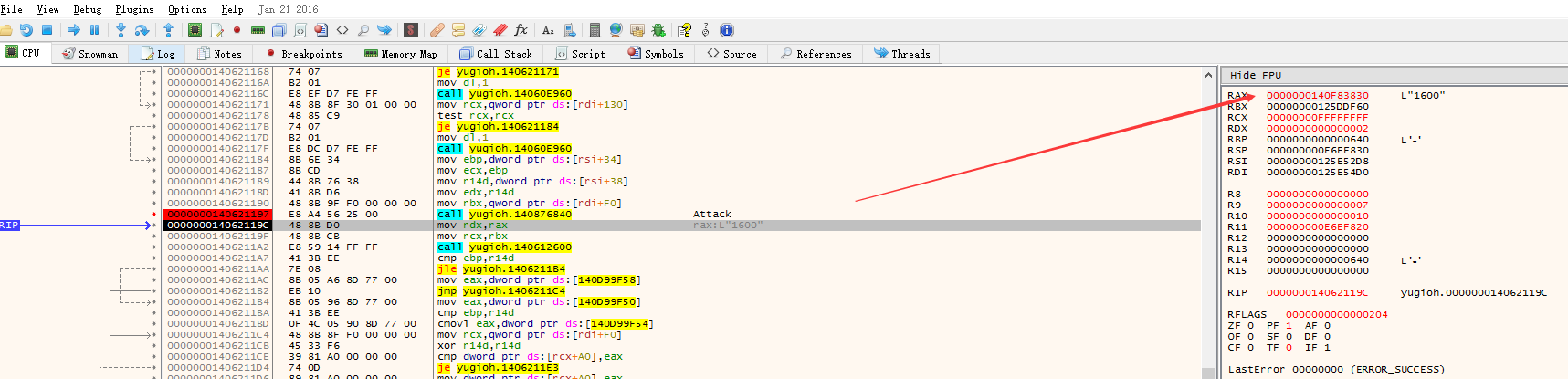Run the program with the arrow icon

click(x=73, y=30)
